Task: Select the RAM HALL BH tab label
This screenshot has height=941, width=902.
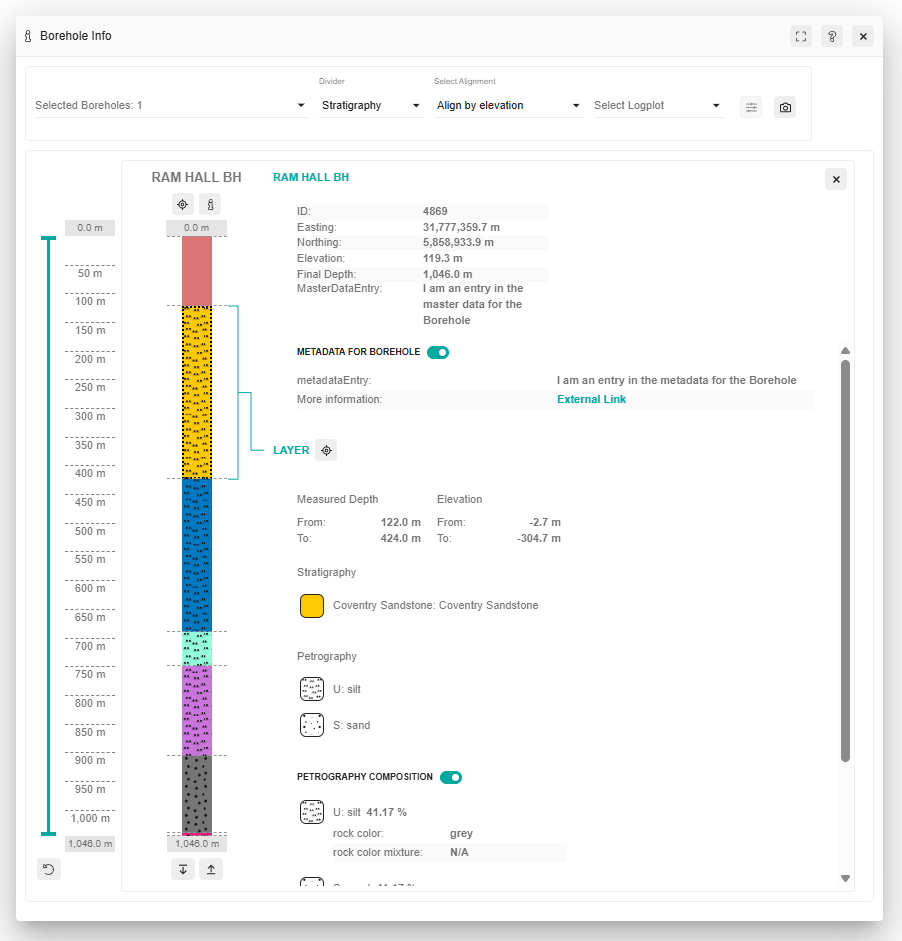Action: pyautogui.click(x=310, y=177)
